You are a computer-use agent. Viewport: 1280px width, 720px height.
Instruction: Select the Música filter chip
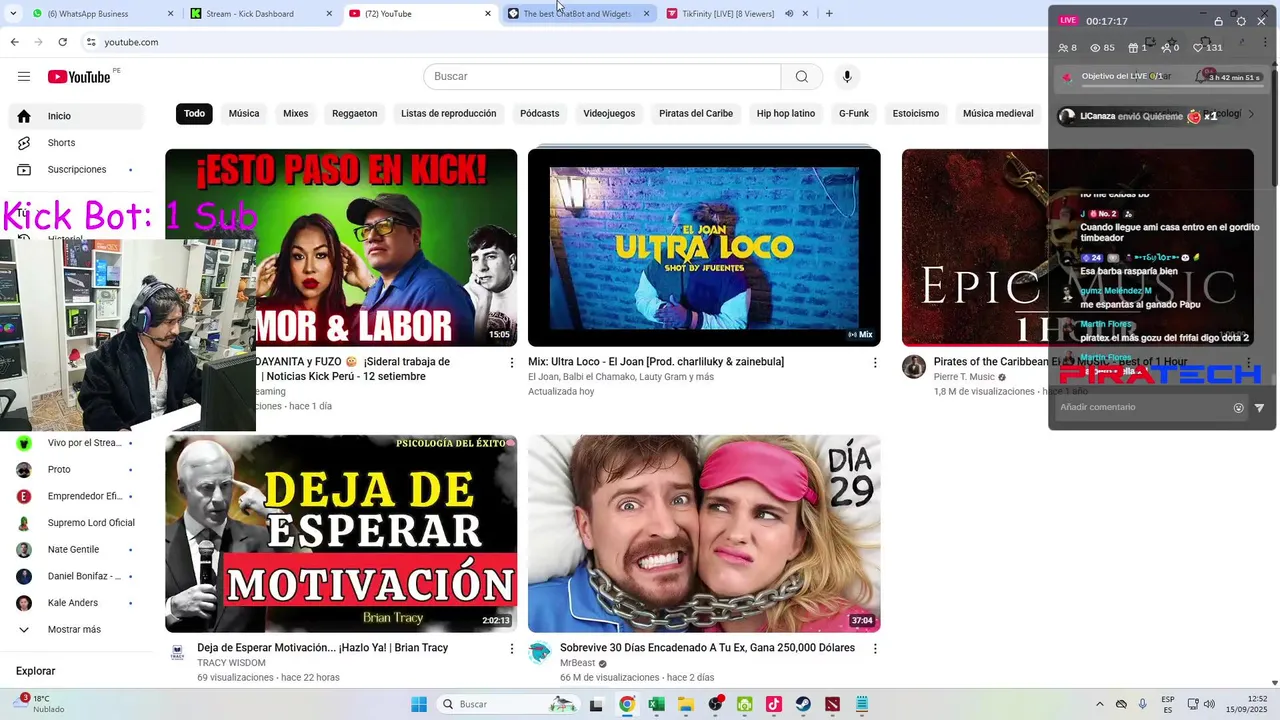coord(244,114)
